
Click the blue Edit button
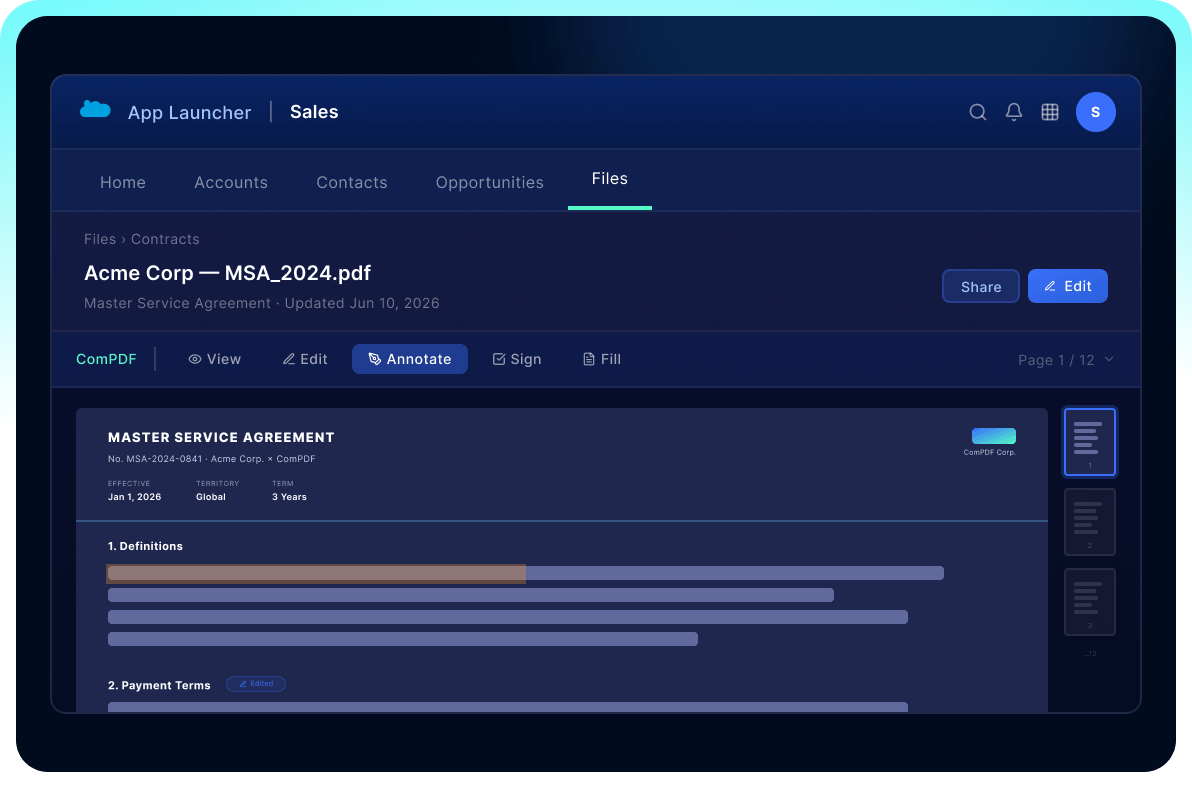[1067, 286]
